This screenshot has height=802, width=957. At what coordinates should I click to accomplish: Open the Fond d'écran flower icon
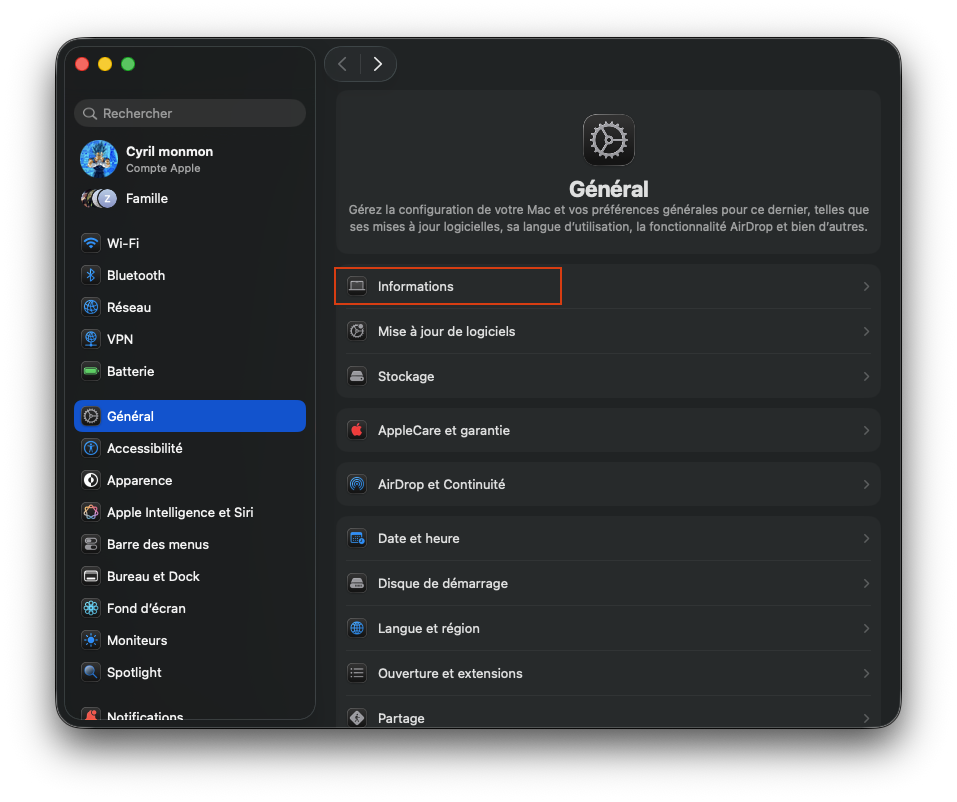coord(91,608)
